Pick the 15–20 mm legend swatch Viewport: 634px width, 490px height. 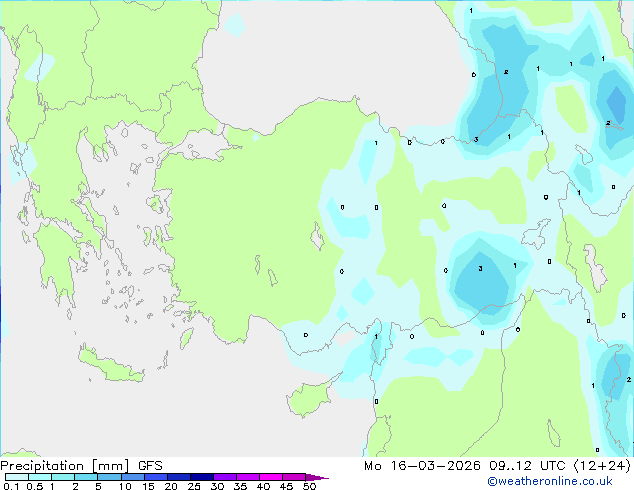(x=156, y=477)
